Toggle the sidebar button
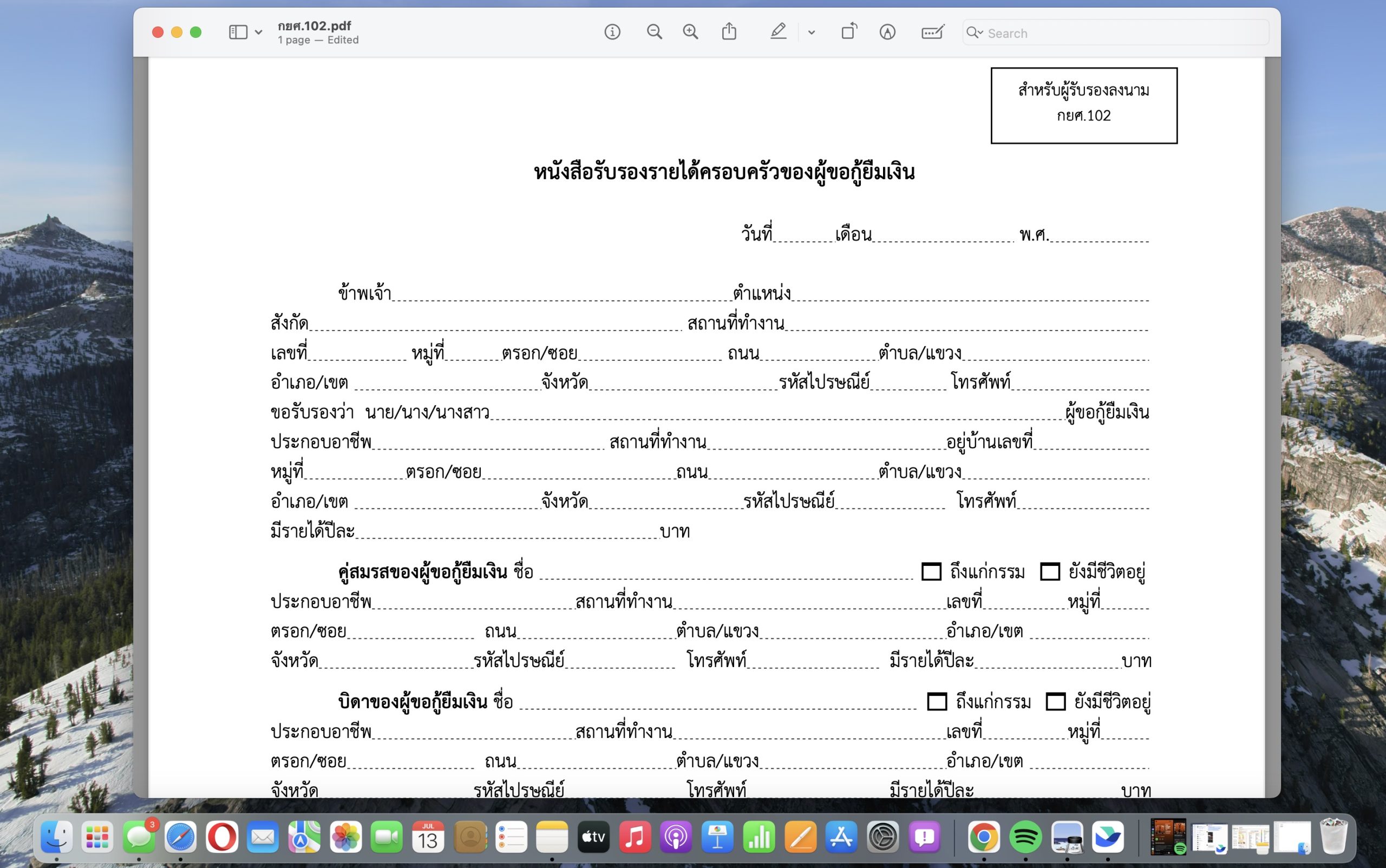 (238, 32)
